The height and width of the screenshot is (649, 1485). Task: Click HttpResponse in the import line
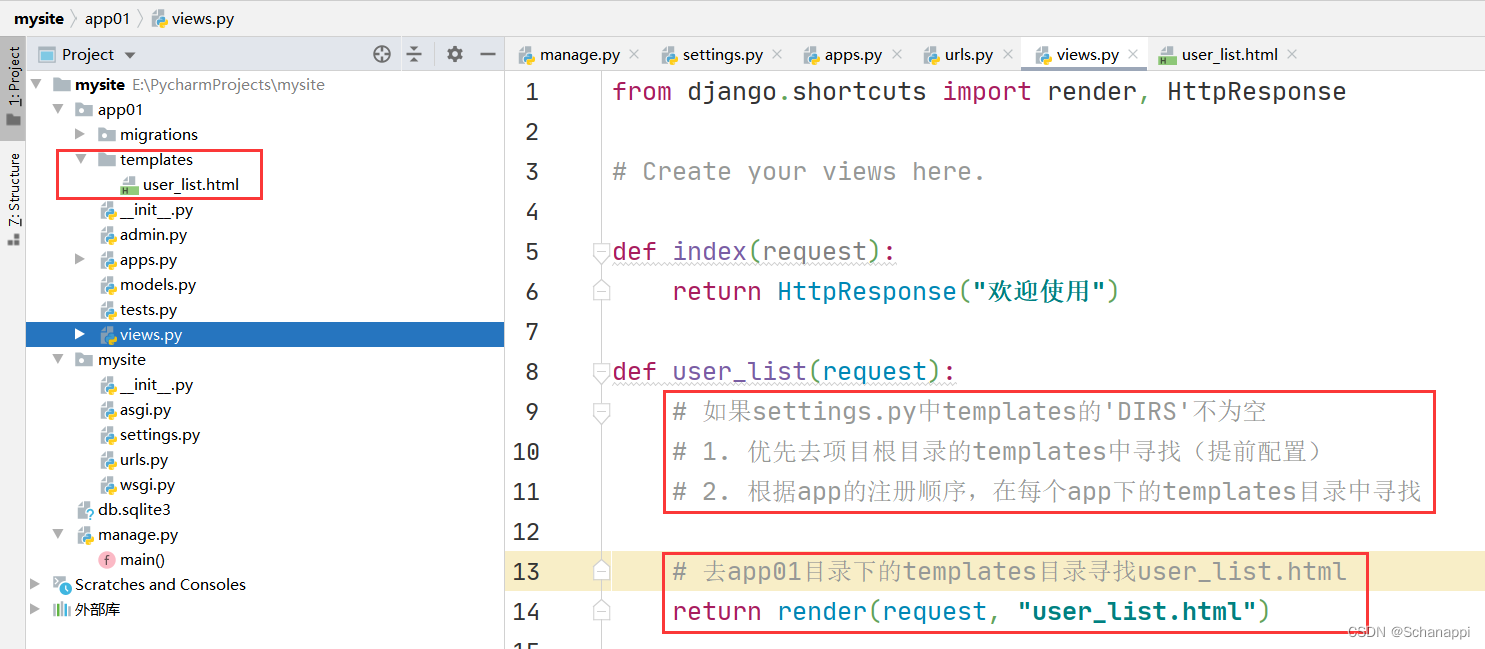(x=1256, y=92)
